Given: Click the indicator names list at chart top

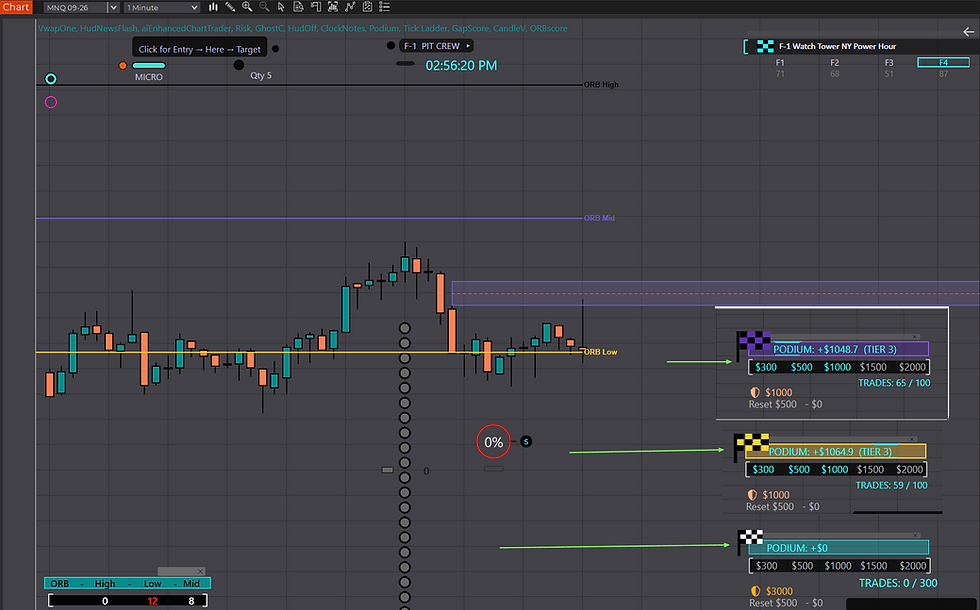Looking at the screenshot, I should 302,28.
